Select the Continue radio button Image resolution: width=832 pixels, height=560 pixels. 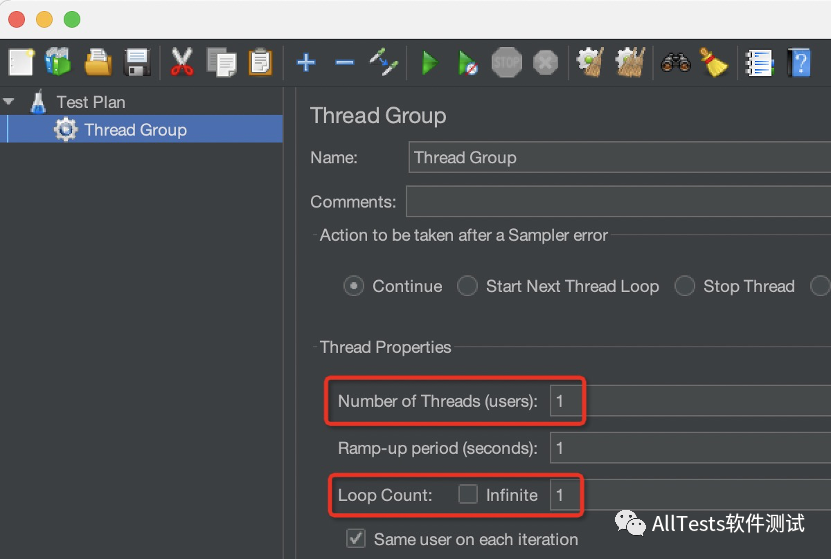tap(353, 286)
